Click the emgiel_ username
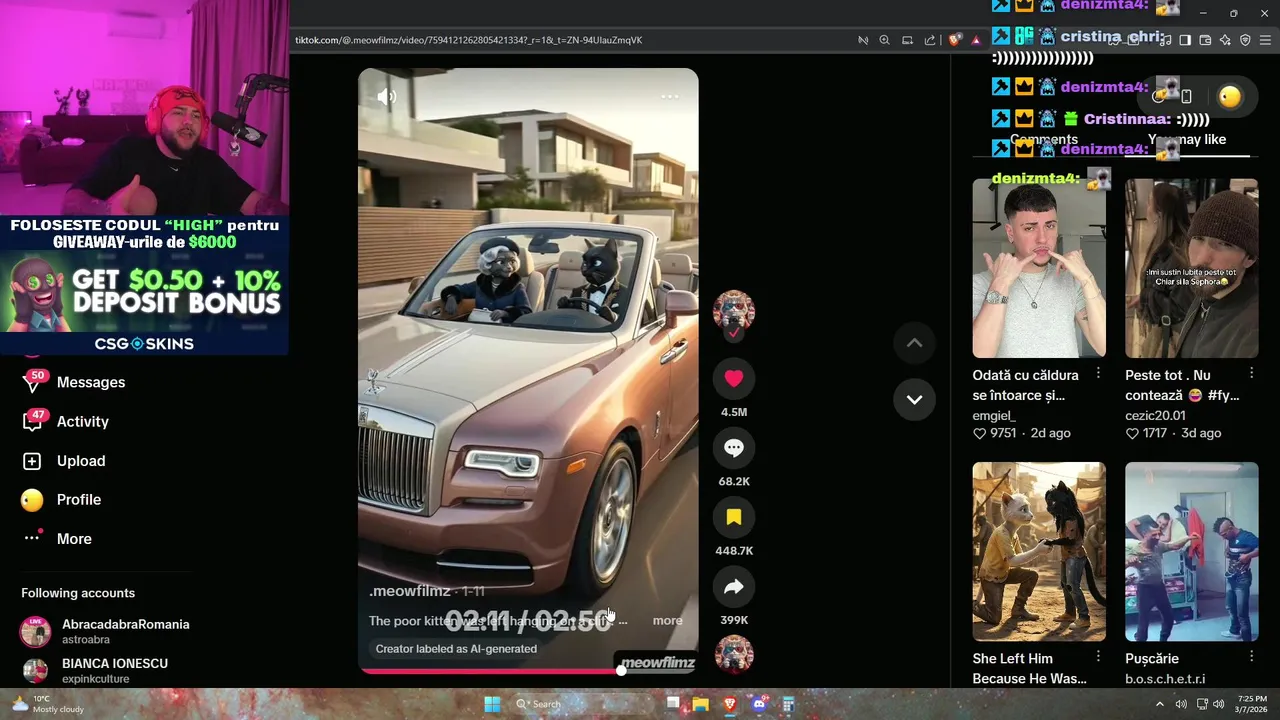Image resolution: width=1280 pixels, height=720 pixels. pyautogui.click(x=994, y=415)
